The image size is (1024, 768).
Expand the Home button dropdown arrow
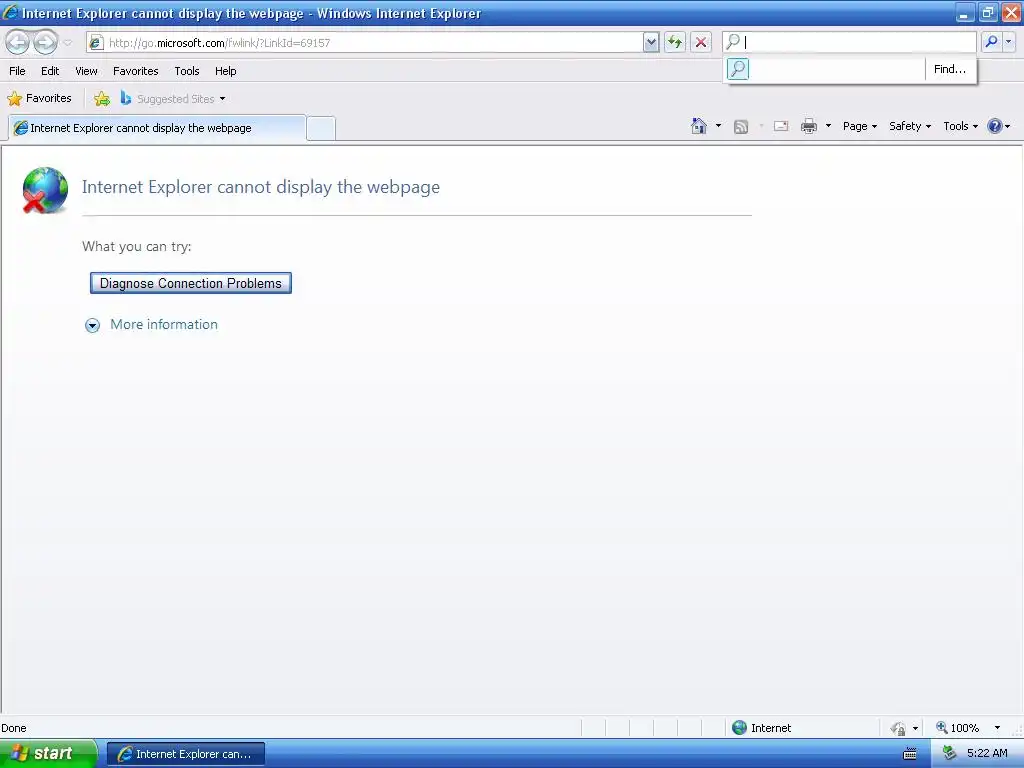coord(718,125)
